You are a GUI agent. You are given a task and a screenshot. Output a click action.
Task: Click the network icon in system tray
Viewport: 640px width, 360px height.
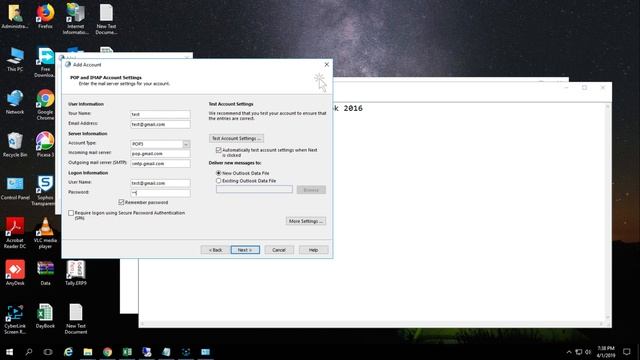pyautogui.click(x=578, y=352)
